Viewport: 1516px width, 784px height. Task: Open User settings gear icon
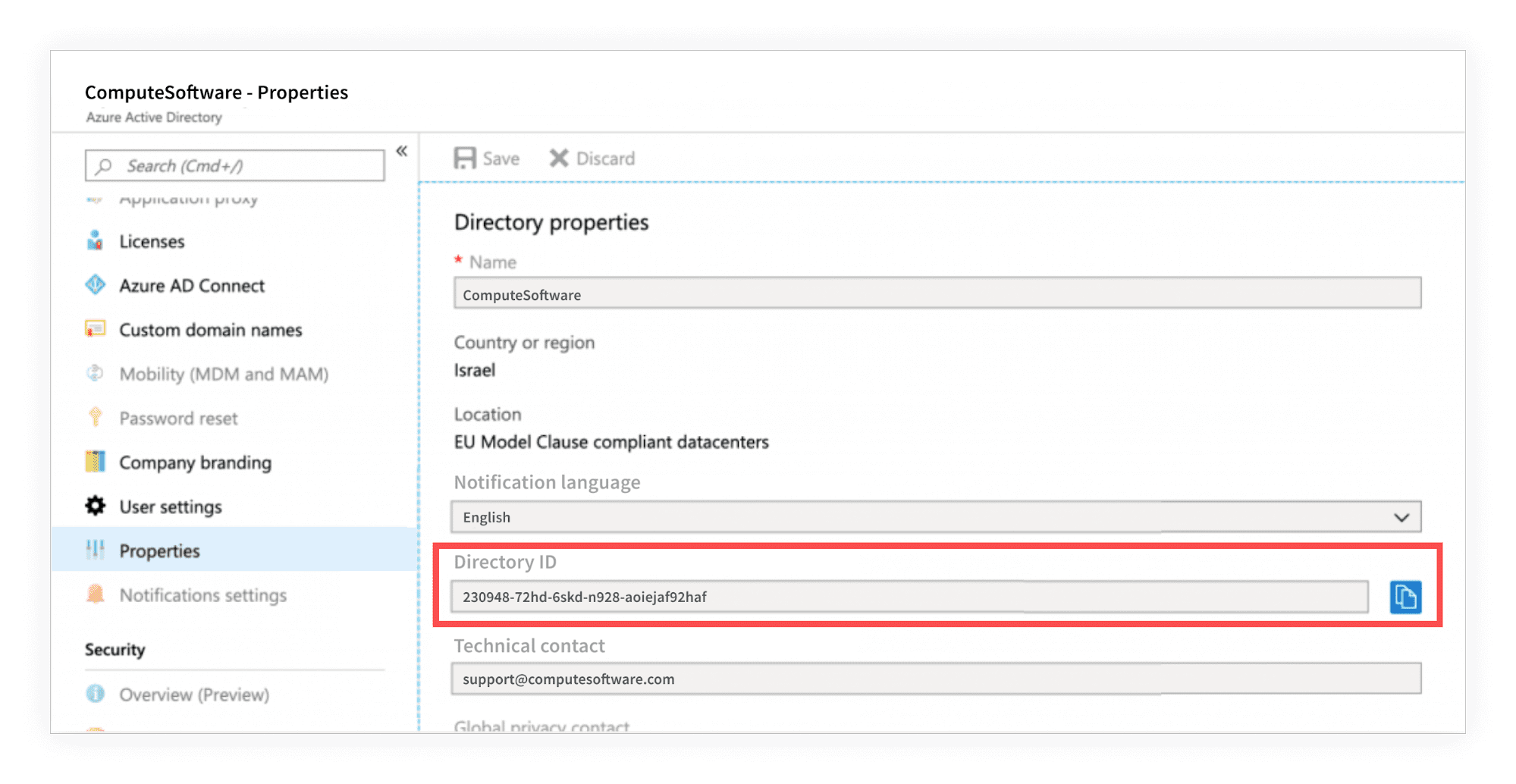(x=95, y=506)
